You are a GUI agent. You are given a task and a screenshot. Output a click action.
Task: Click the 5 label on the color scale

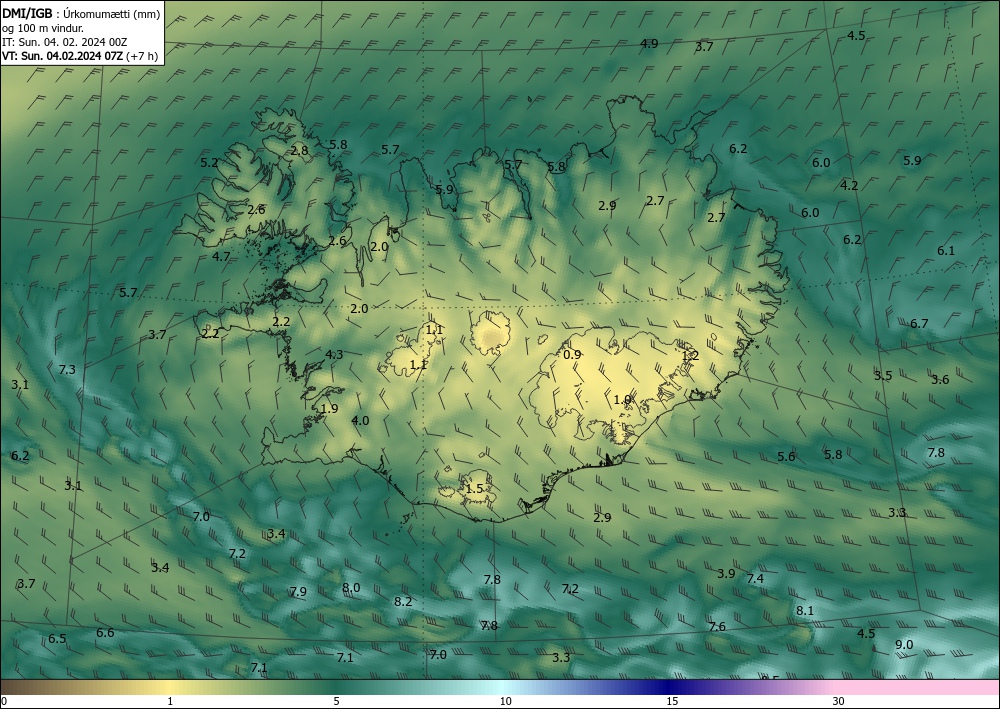(x=336, y=702)
